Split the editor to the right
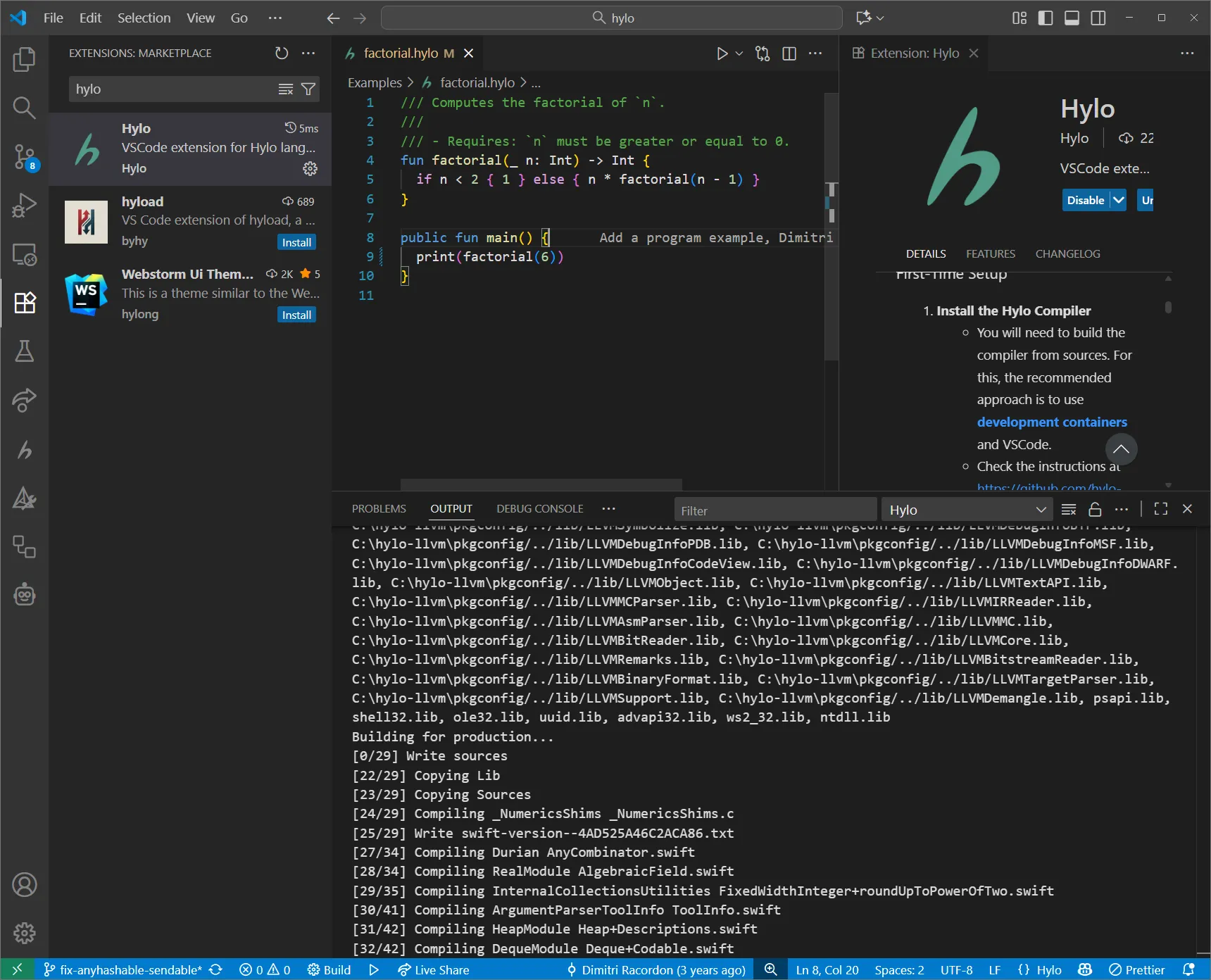Viewport: 1211px width, 980px height. (x=789, y=53)
